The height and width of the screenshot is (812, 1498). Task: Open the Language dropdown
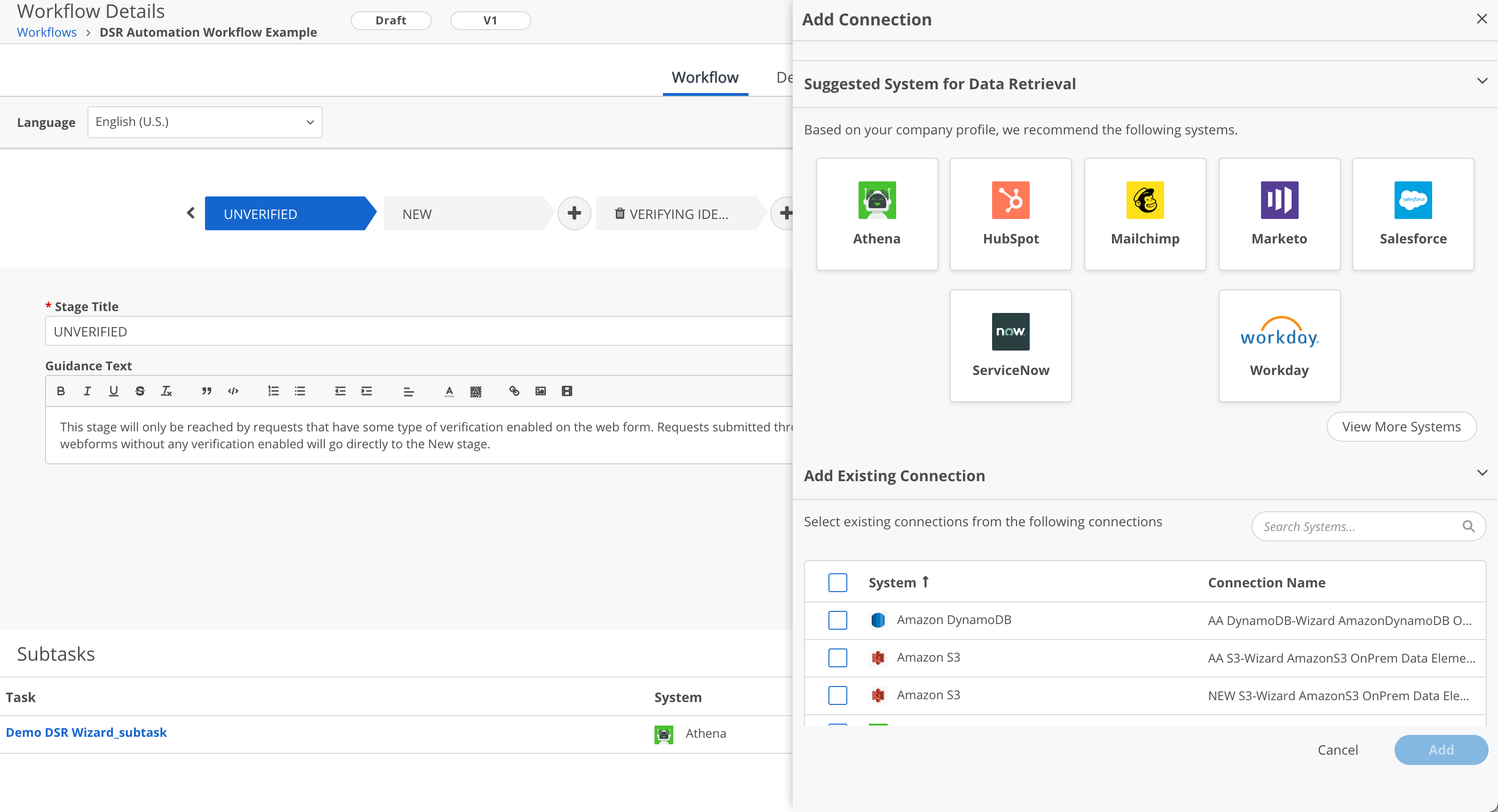(x=205, y=122)
